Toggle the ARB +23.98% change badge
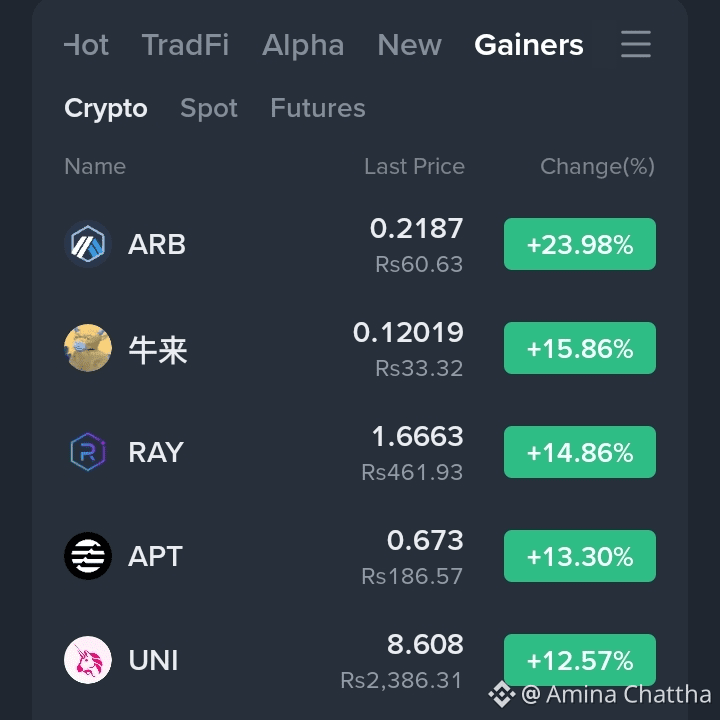720x720 pixels. coord(579,244)
